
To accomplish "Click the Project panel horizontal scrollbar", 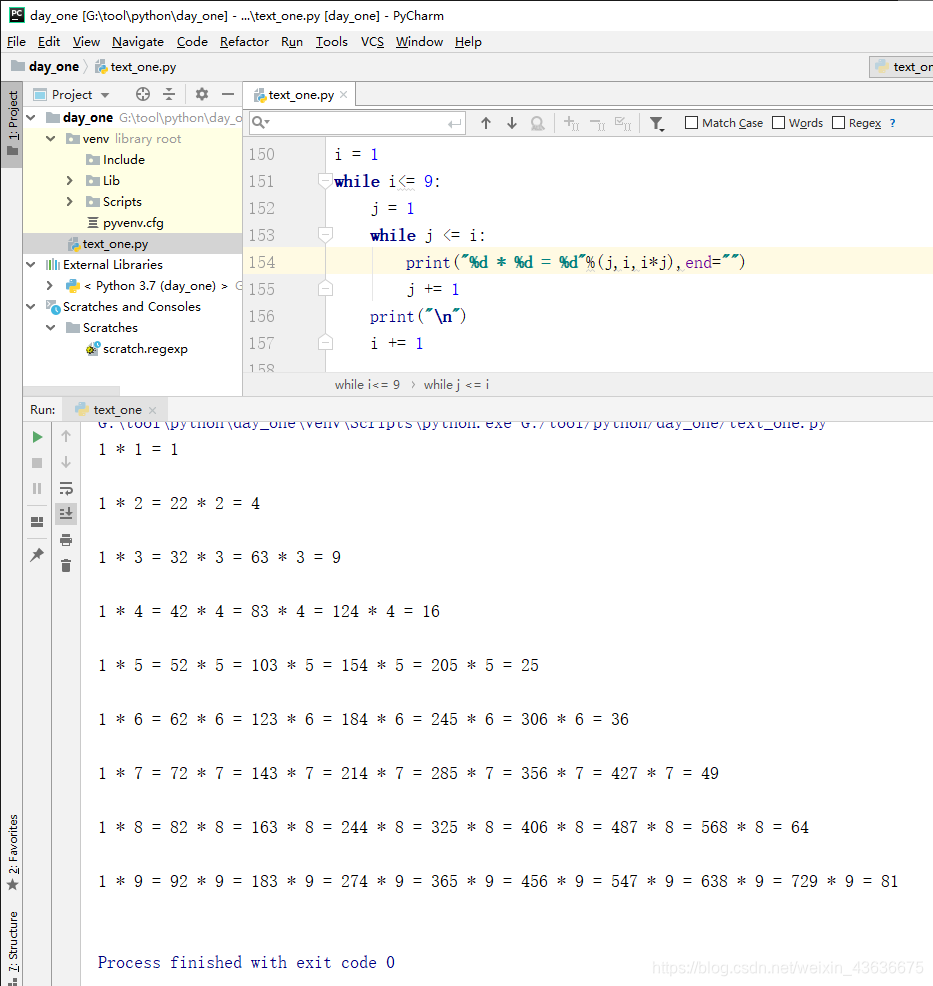I will pyautogui.click(x=71, y=391).
